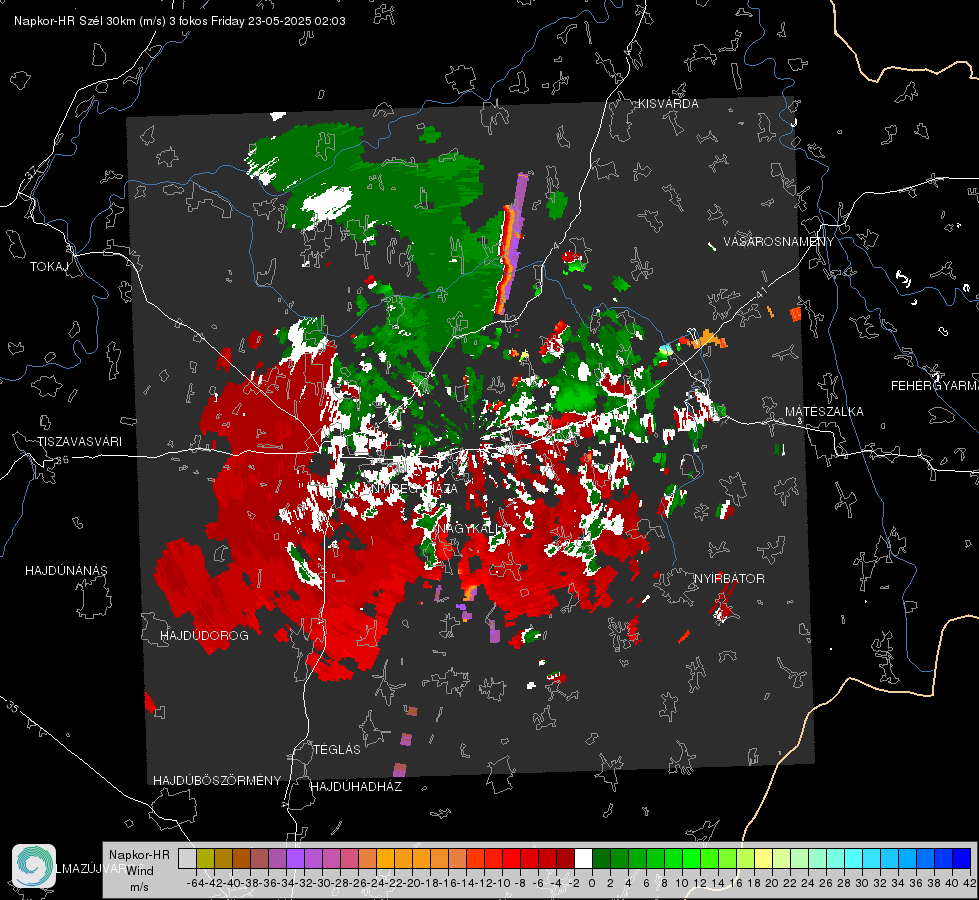979x900 pixels.
Task: Click the HAJDÚDOROG town label
Action: 204,635
